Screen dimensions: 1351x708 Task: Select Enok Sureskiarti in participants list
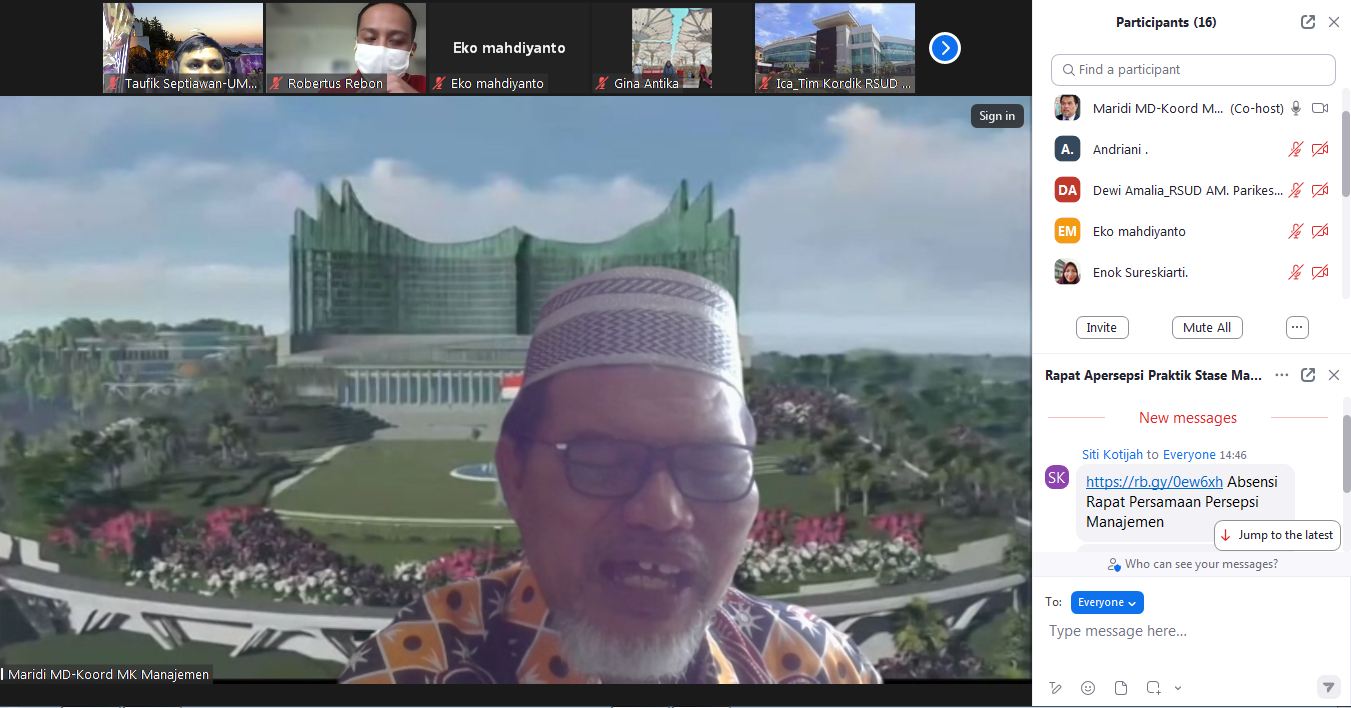[x=1140, y=272]
